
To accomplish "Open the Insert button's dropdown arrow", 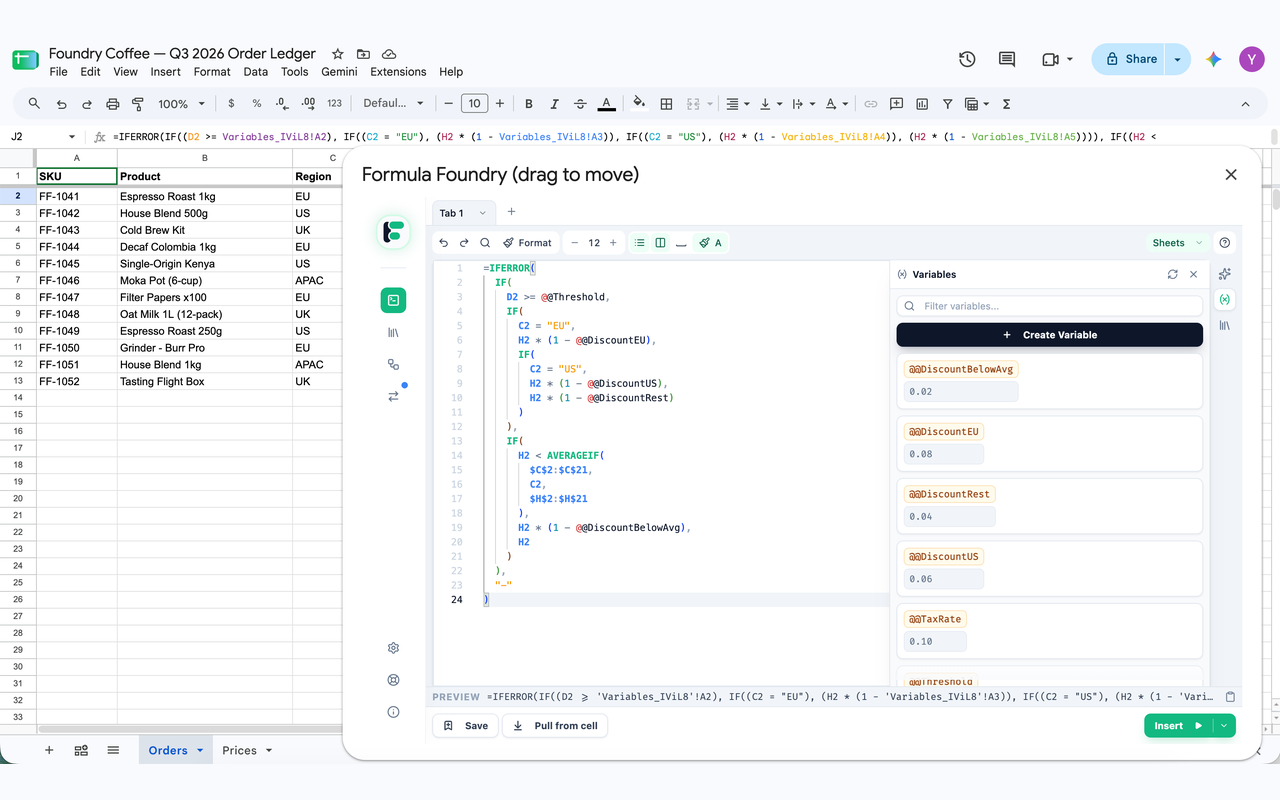I will pos(1224,726).
